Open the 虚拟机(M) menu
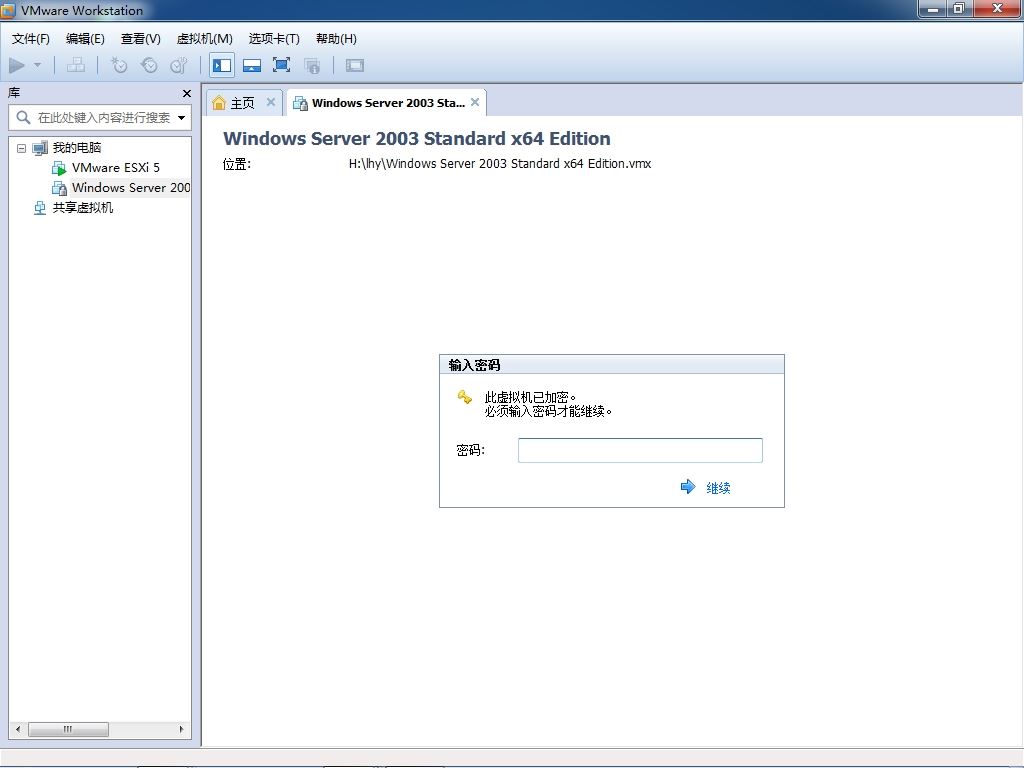Image resolution: width=1024 pixels, height=768 pixels. click(204, 39)
